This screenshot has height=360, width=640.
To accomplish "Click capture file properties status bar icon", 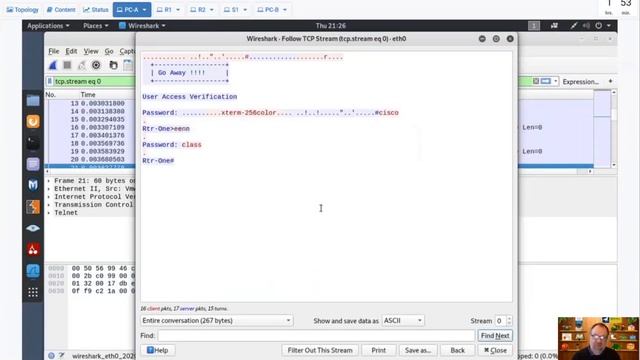I will [x=62, y=356].
